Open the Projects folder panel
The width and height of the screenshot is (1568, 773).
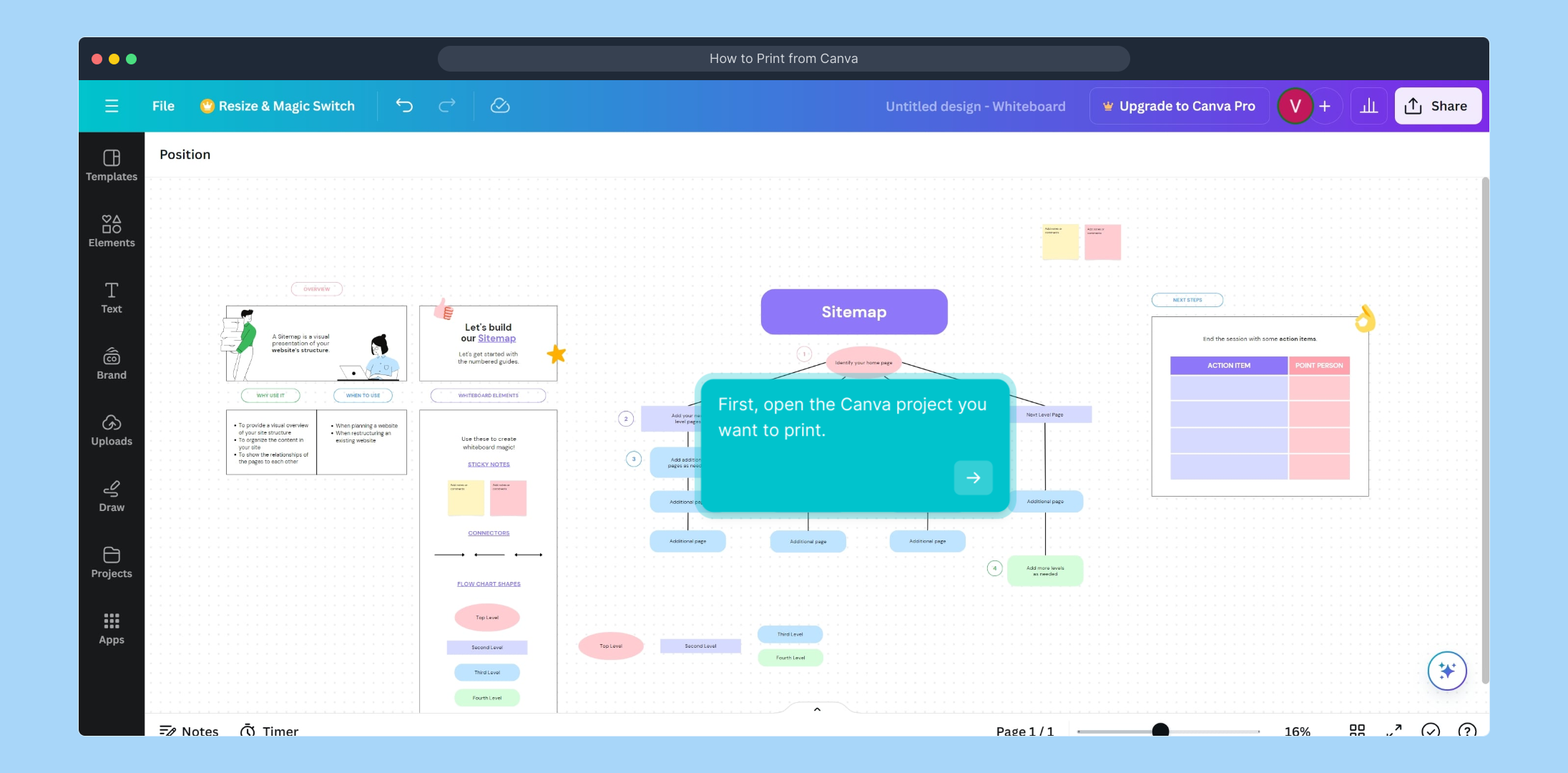coord(112,563)
